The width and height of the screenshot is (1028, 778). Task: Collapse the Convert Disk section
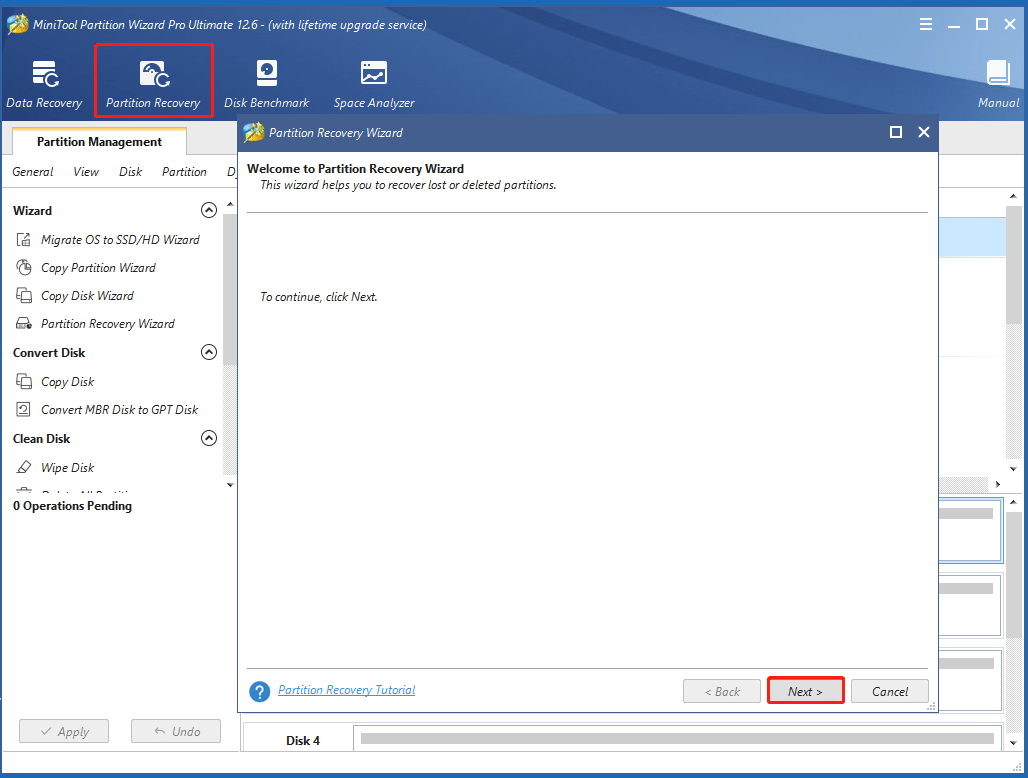pyautogui.click(x=209, y=352)
